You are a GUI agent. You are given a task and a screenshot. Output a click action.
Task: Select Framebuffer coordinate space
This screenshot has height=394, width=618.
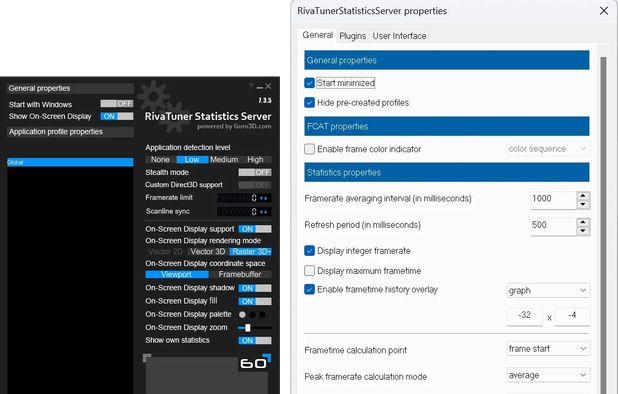[x=240, y=274]
